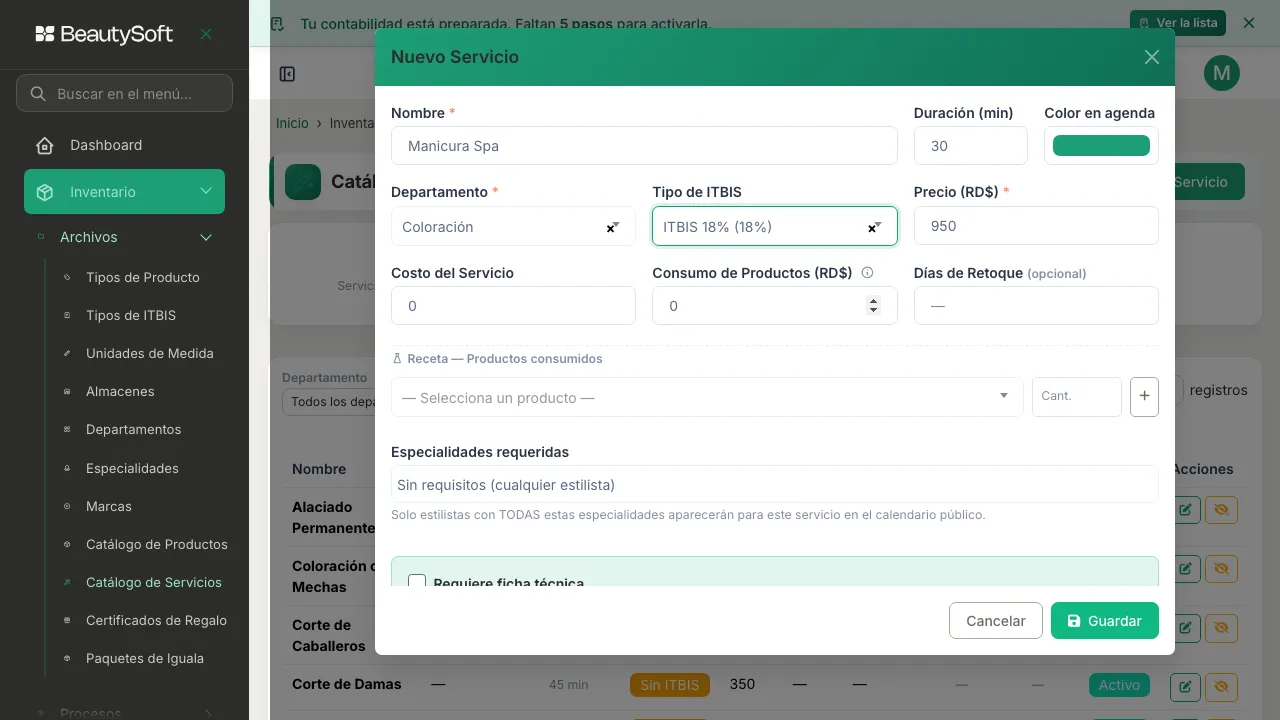
Task: Click the Guardar button
Action: point(1104,620)
